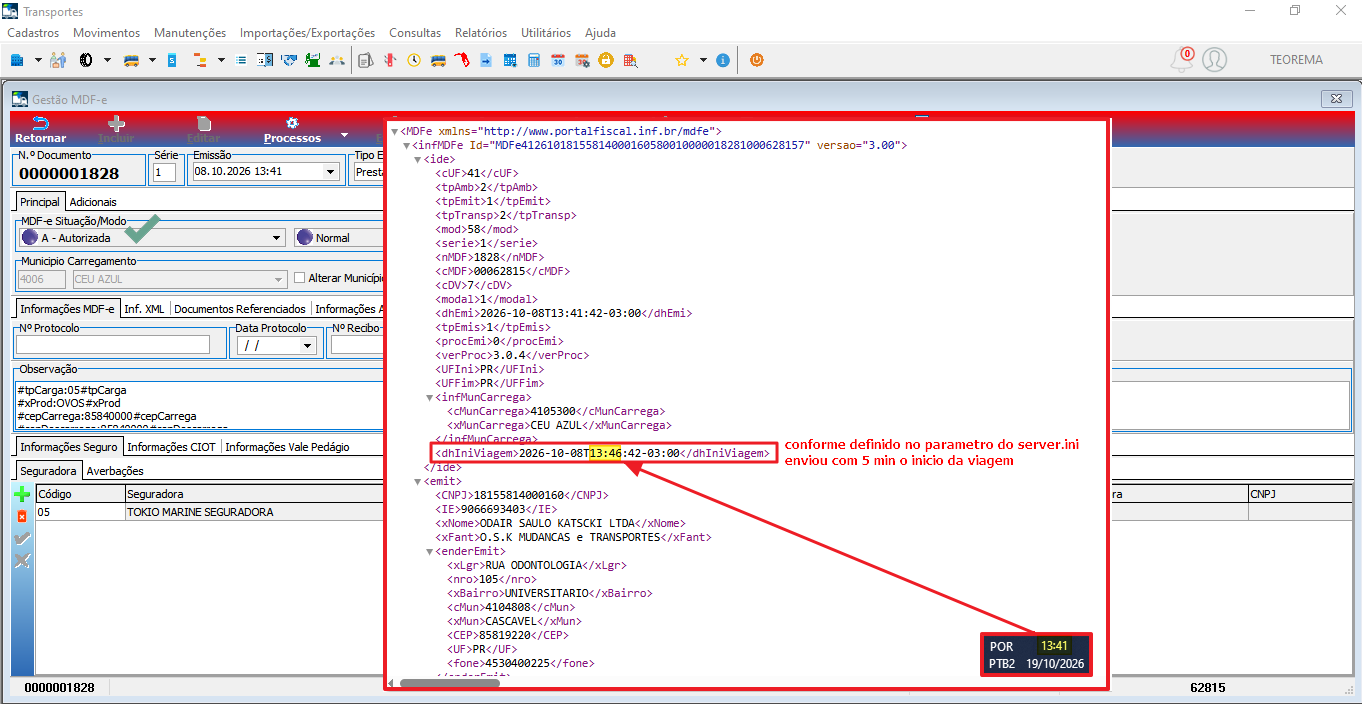The width and height of the screenshot is (1362, 704).
Task: Open the tire management toolbar icon
Action: click(x=85, y=60)
